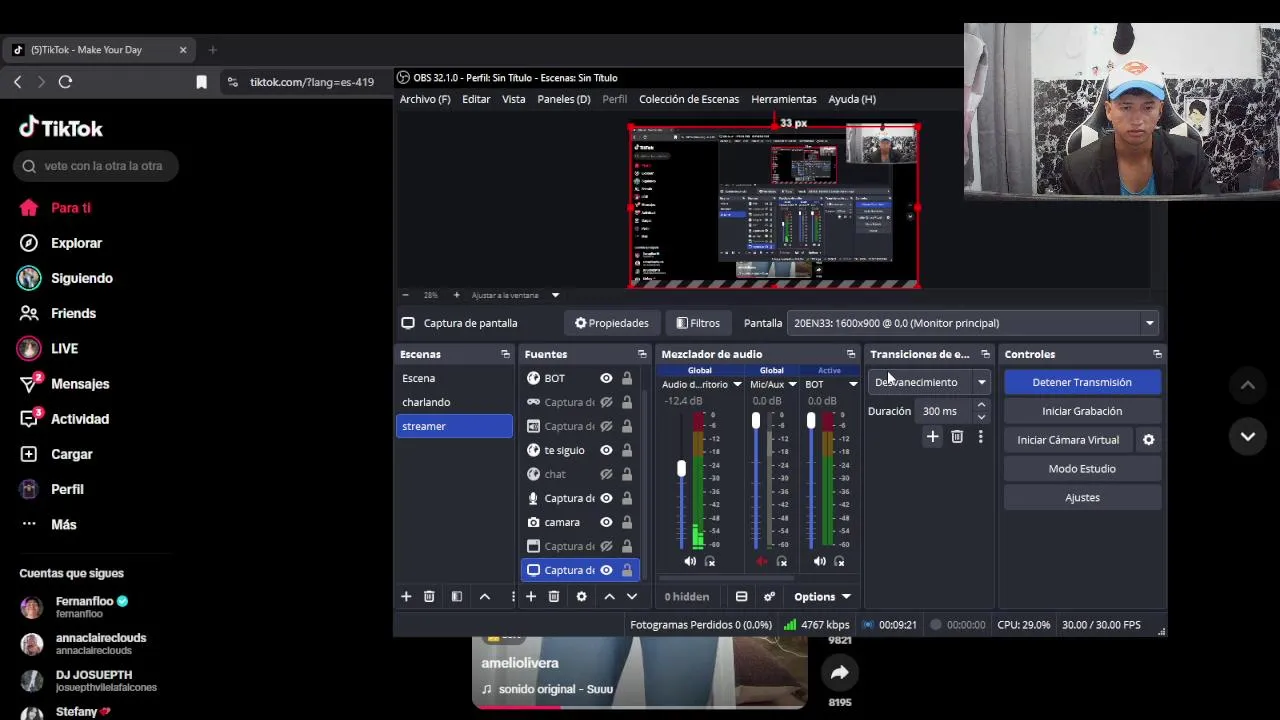Remove selected source with Fuentes trash icon

tap(554, 596)
